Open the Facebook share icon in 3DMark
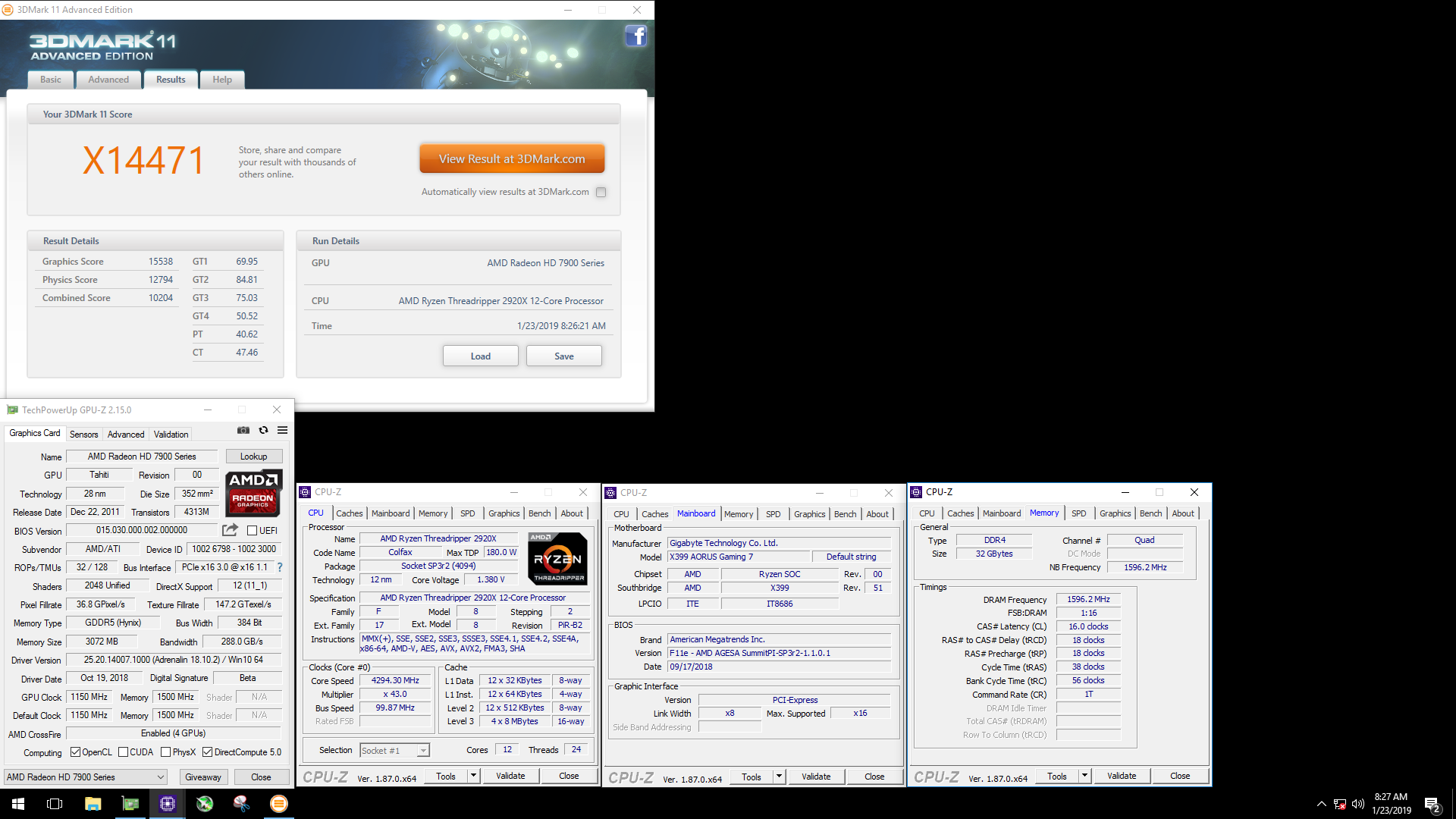The image size is (1456, 819). [635, 36]
